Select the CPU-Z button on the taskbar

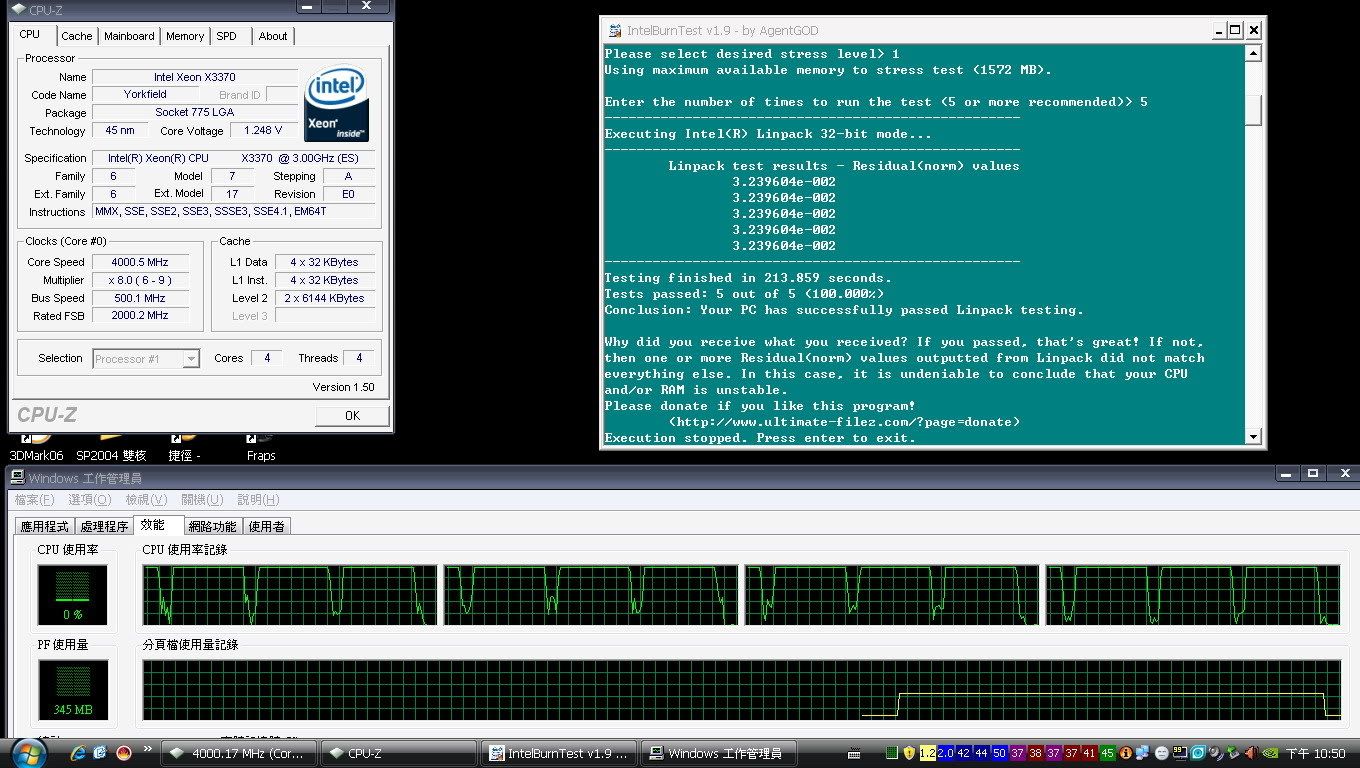tap(399, 753)
